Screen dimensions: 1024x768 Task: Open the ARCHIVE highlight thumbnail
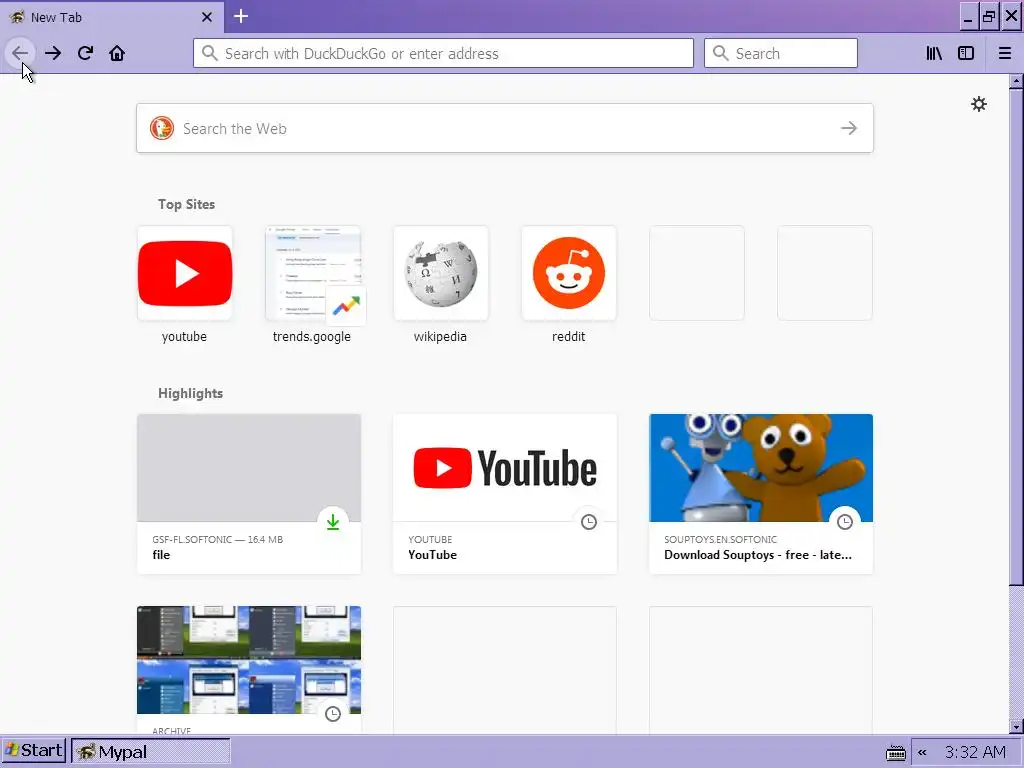(249, 660)
